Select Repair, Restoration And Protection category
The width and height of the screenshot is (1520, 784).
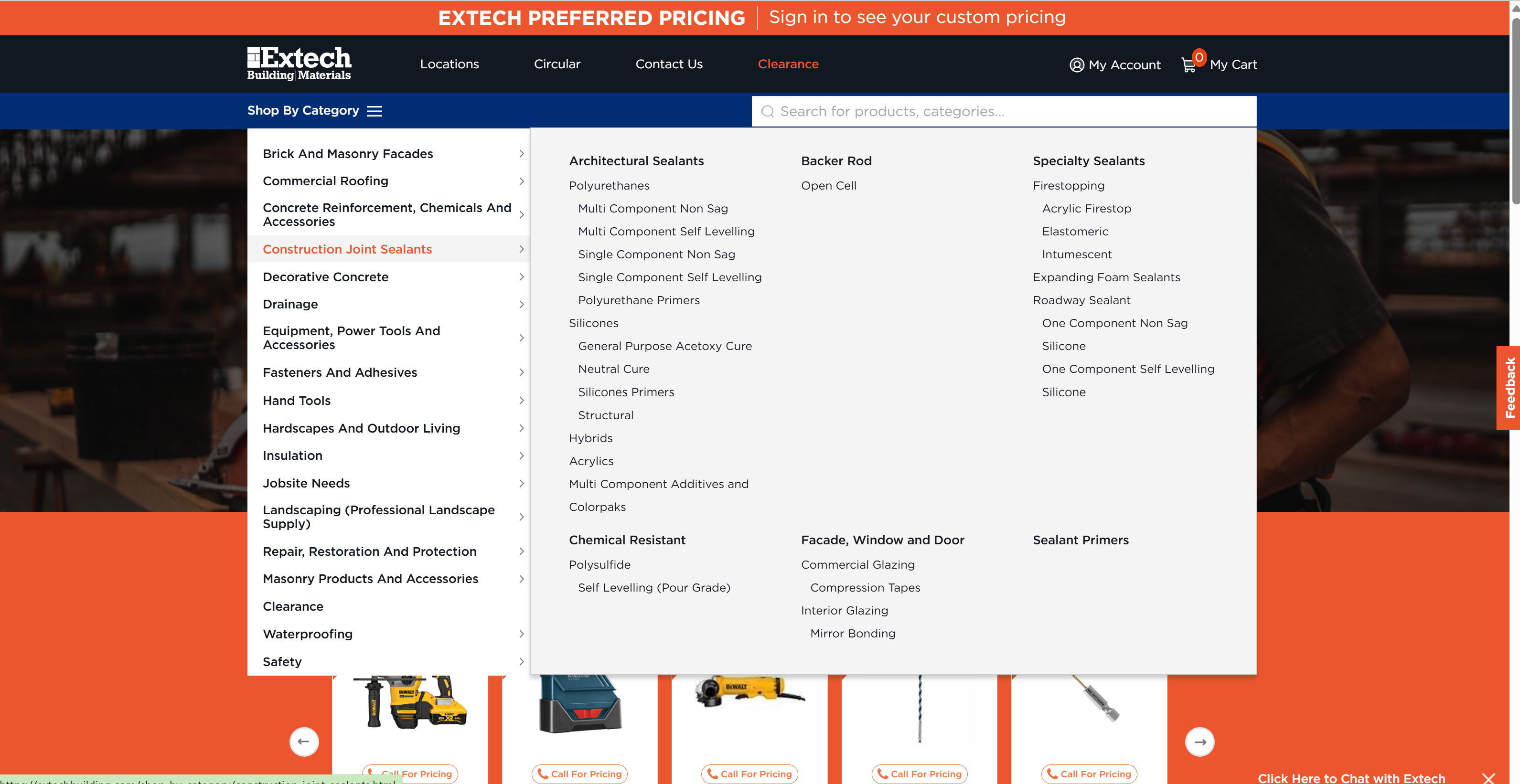coord(369,551)
